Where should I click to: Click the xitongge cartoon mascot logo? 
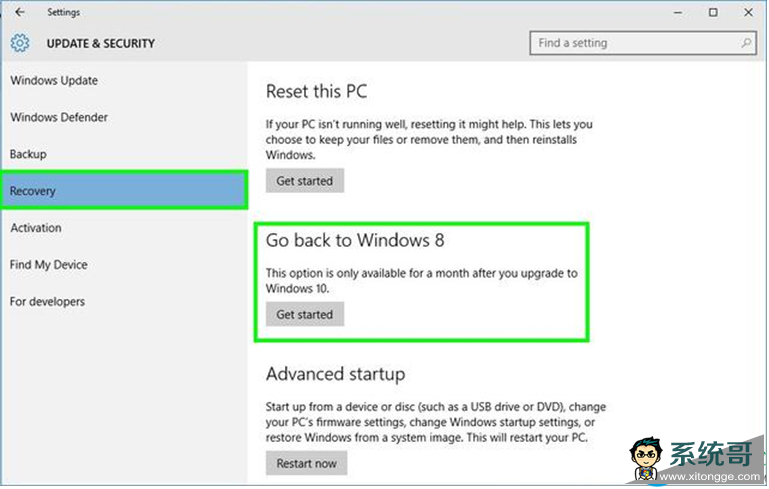click(646, 459)
